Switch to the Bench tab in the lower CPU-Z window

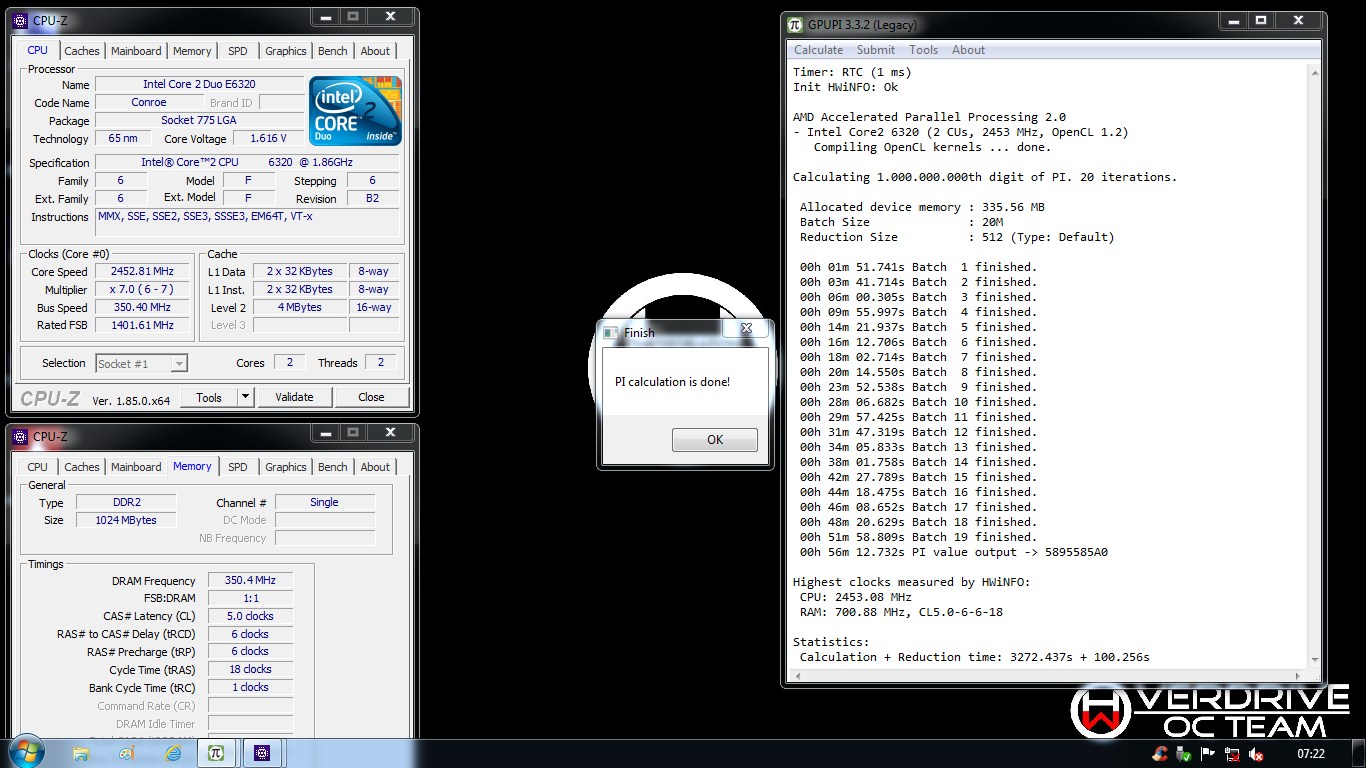(x=333, y=467)
